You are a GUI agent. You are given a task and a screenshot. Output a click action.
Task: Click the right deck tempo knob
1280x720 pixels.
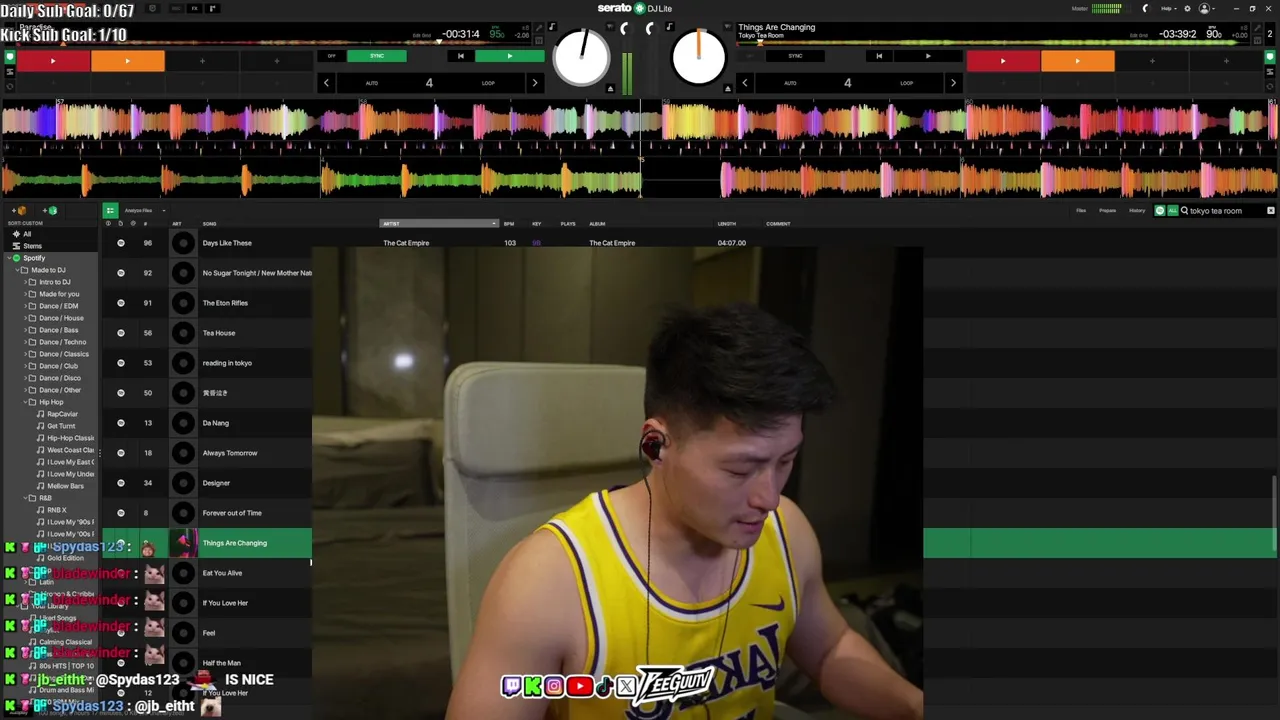(x=699, y=58)
